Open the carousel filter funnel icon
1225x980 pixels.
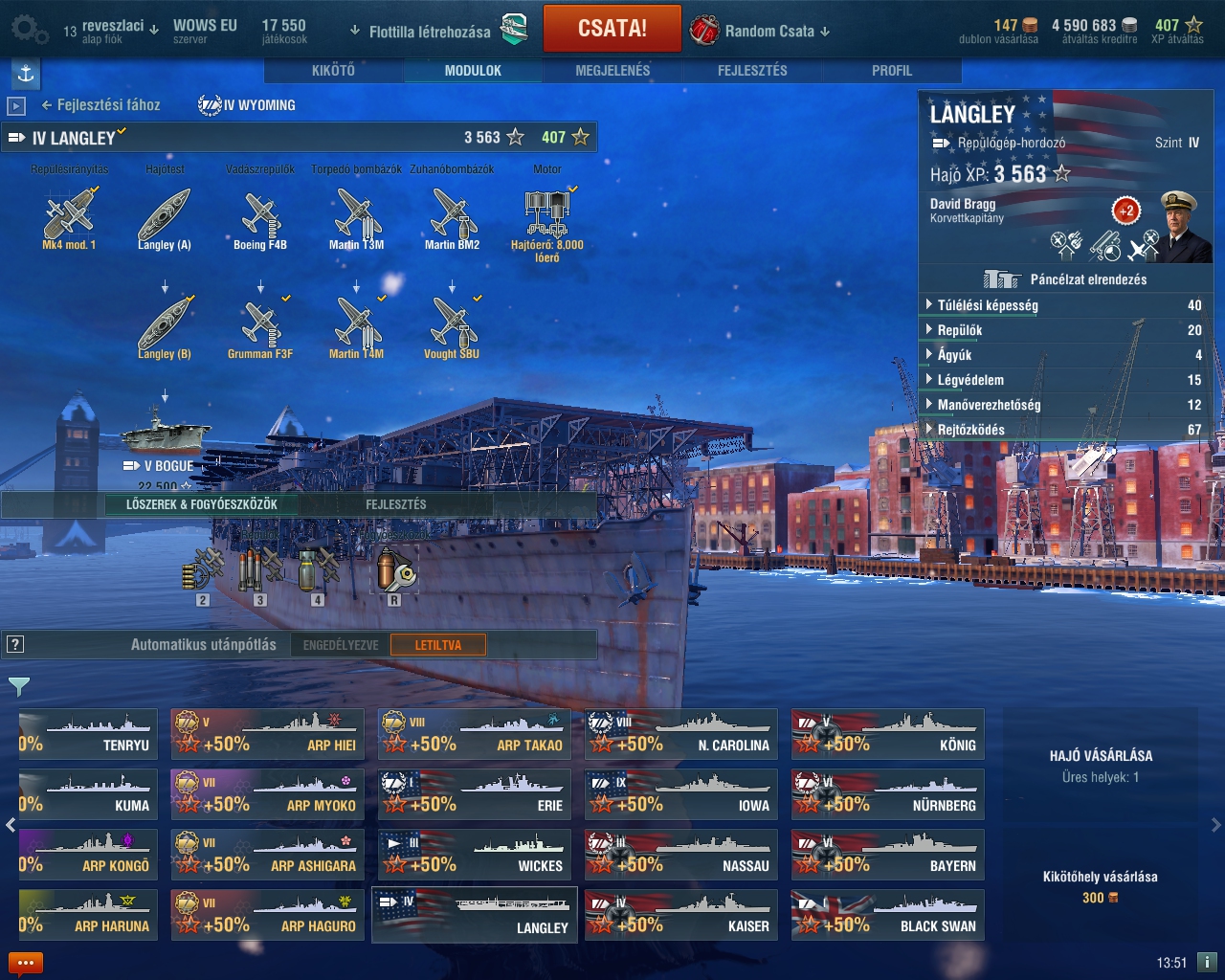tap(18, 686)
